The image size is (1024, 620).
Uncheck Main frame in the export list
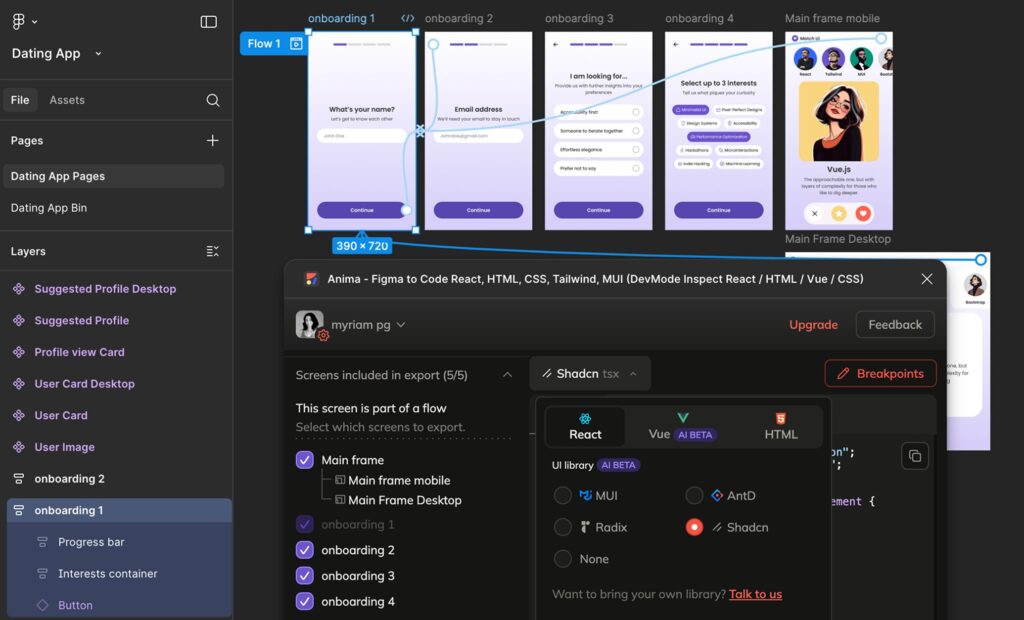[x=305, y=459]
